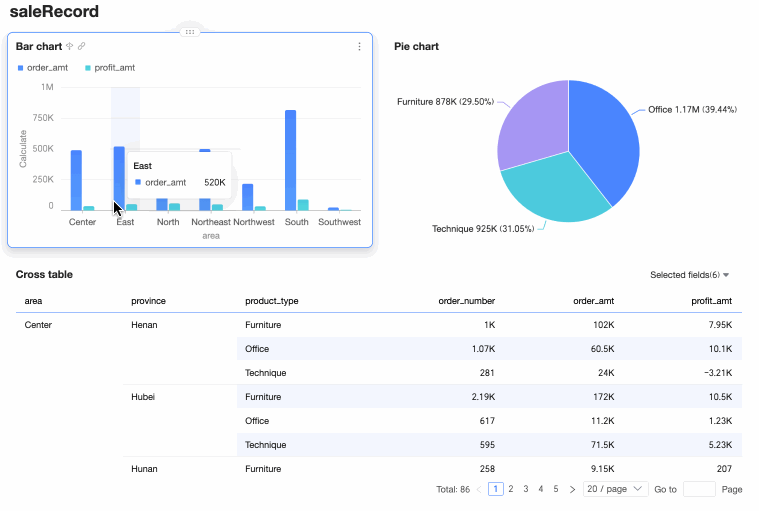
Task: Click the Henan province cell
Action: point(144,325)
